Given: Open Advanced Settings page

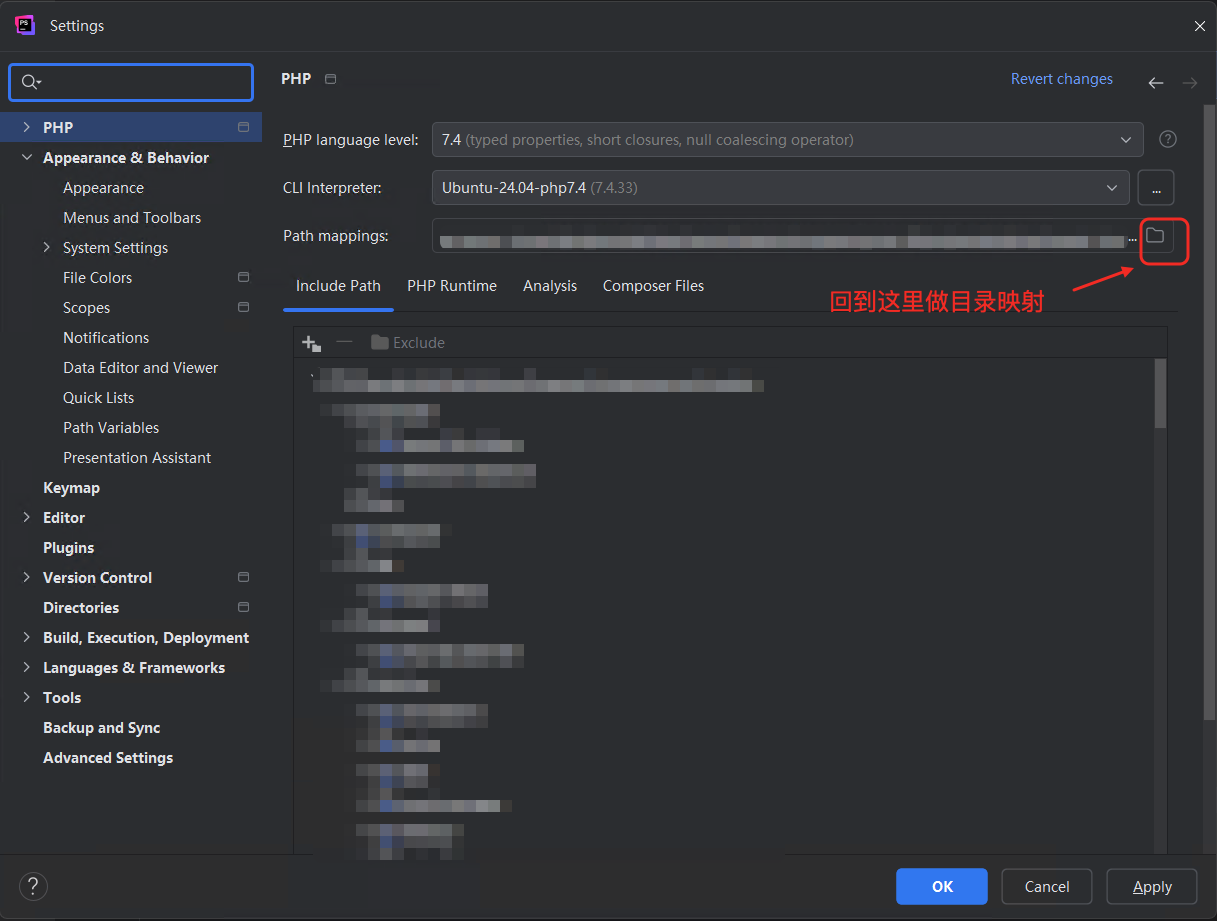Looking at the screenshot, I should click(x=108, y=757).
